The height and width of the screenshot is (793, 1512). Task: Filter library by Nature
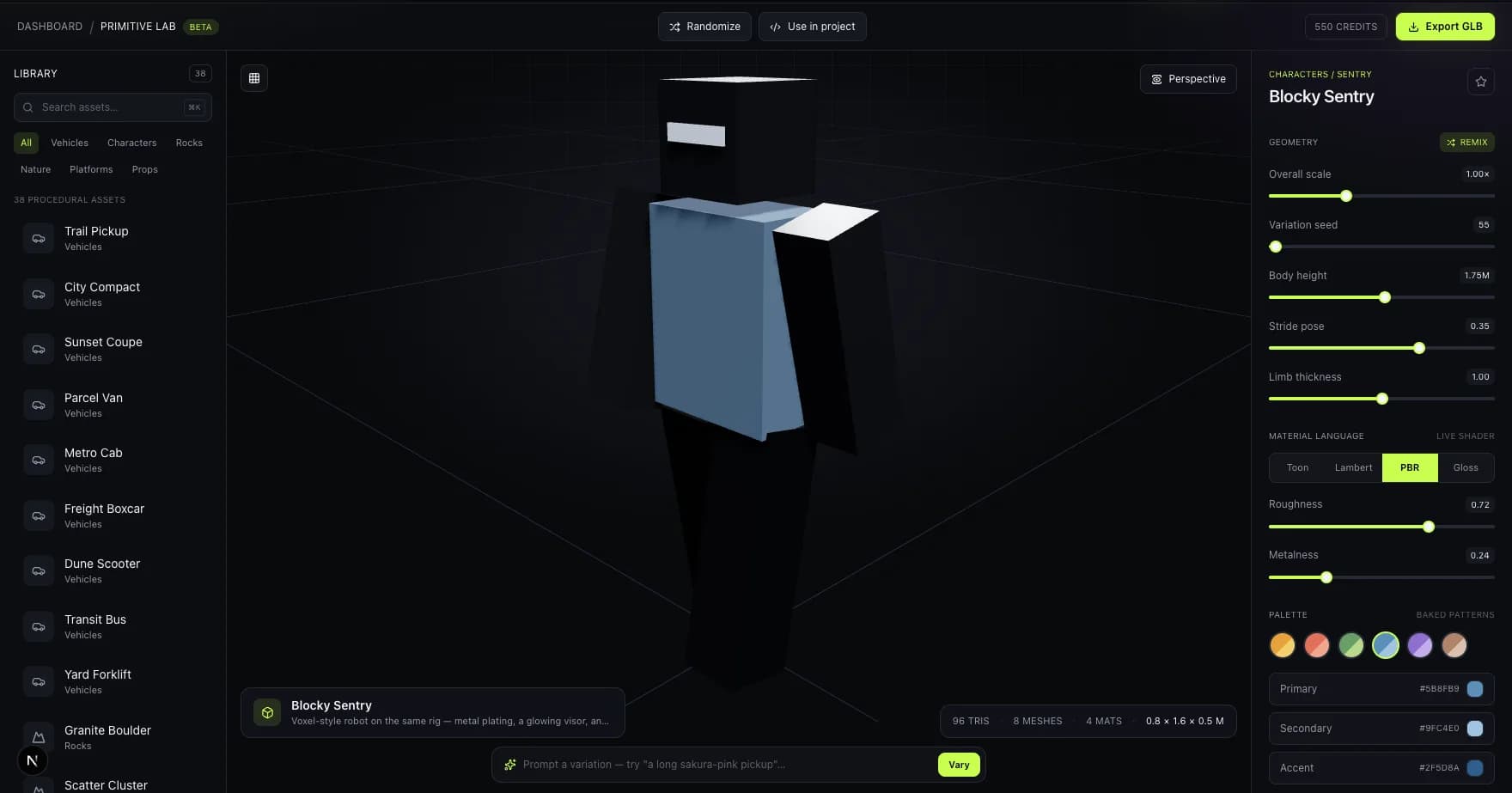click(35, 169)
